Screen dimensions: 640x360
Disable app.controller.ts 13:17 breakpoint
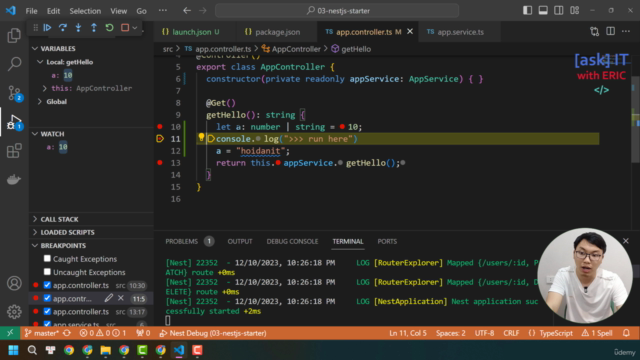point(47,311)
